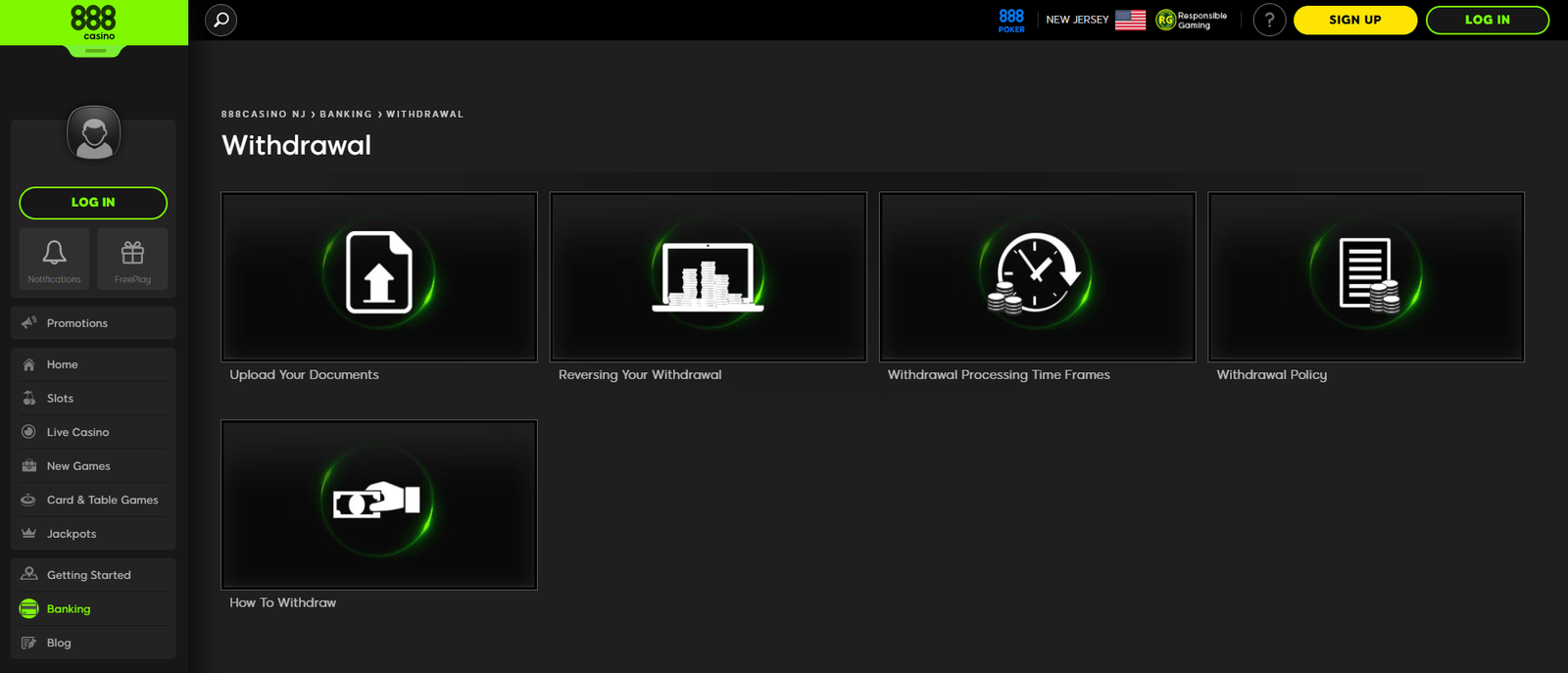Click the 888 casino logo
The width and height of the screenshot is (1568, 673).
click(x=94, y=23)
